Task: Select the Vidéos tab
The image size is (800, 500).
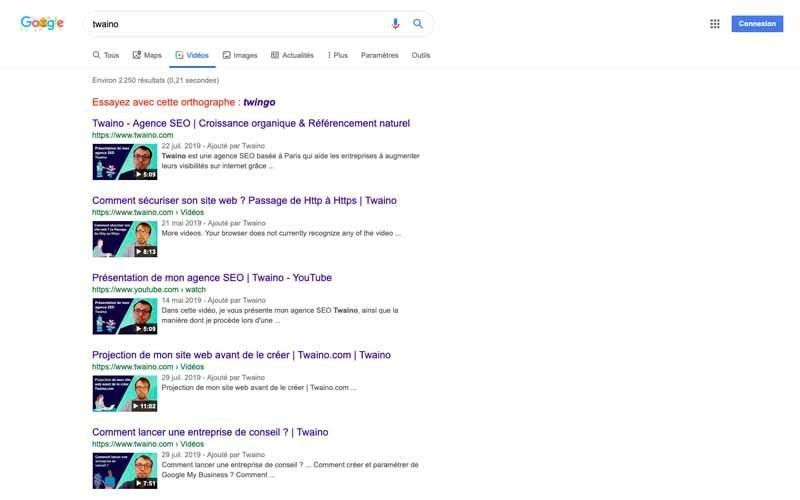Action: pos(192,55)
